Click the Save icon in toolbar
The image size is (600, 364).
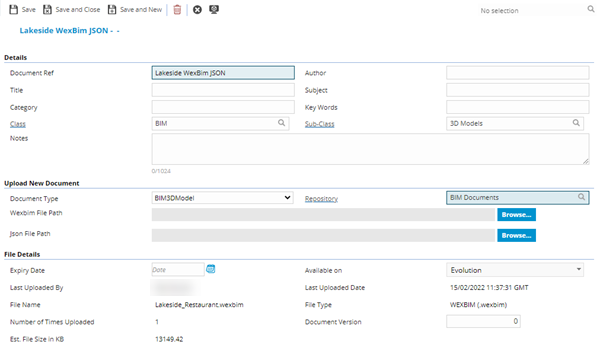point(13,10)
